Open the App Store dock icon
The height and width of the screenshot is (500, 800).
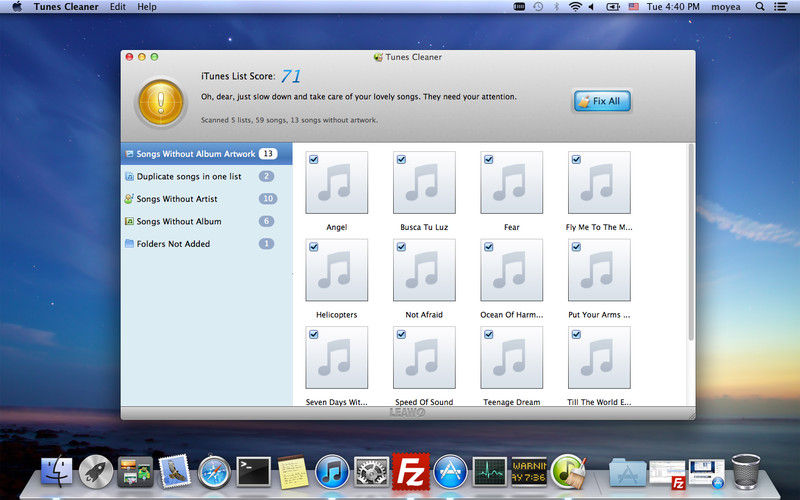pyautogui.click(x=450, y=472)
